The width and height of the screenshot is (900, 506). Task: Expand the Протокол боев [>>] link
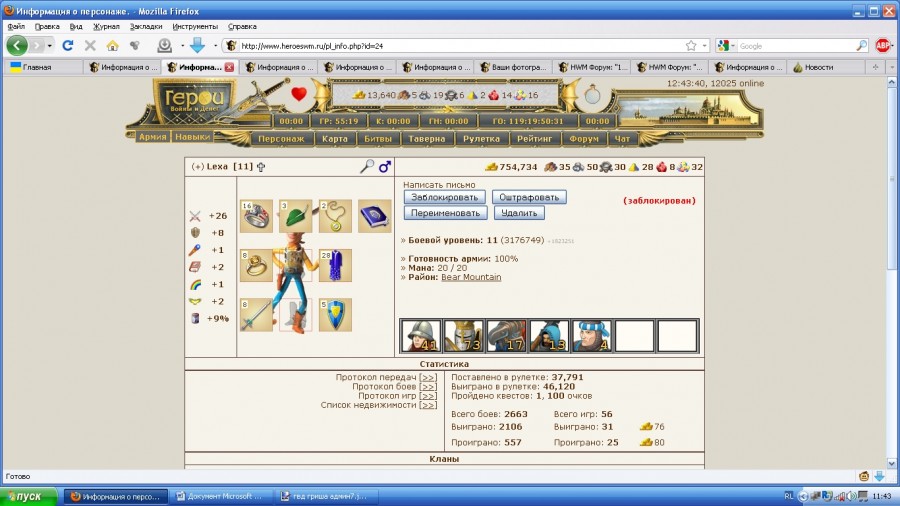click(x=428, y=387)
